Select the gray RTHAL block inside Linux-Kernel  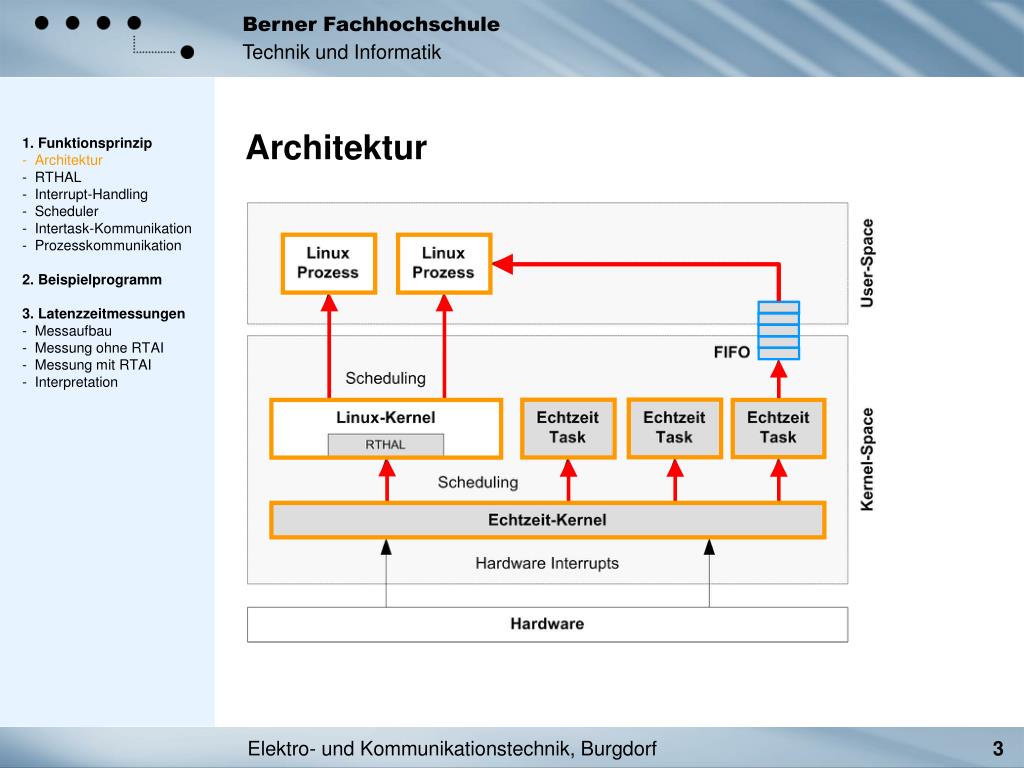click(x=385, y=445)
